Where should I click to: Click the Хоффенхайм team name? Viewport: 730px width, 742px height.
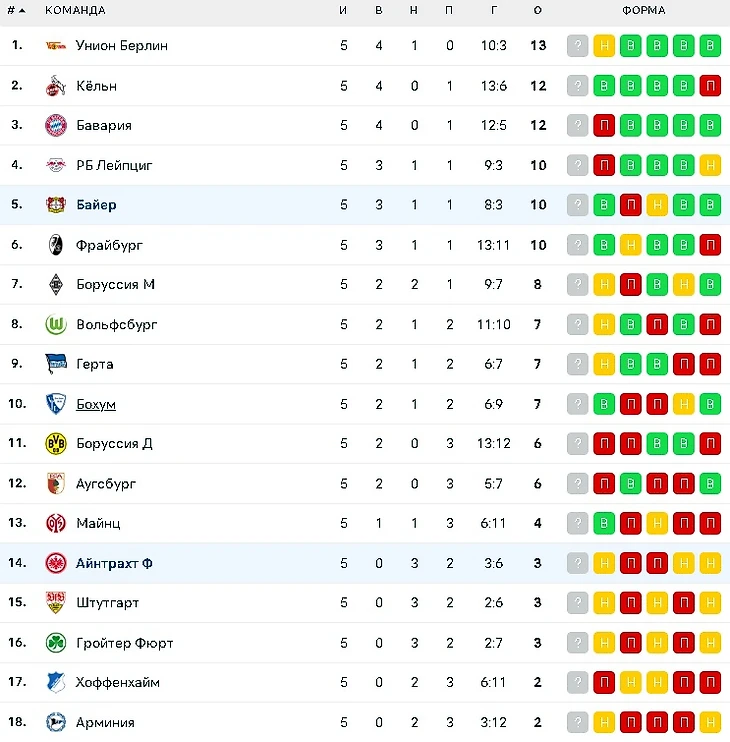pyautogui.click(x=118, y=682)
